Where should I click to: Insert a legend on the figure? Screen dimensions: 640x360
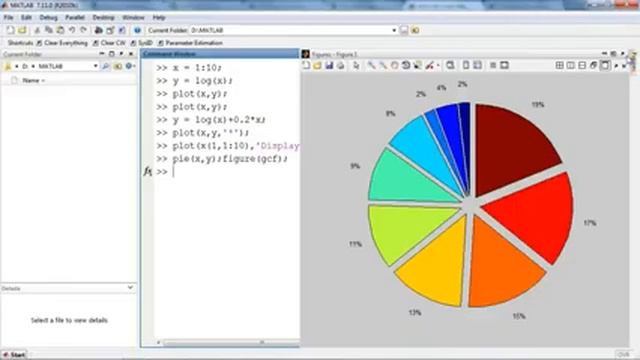477,65
